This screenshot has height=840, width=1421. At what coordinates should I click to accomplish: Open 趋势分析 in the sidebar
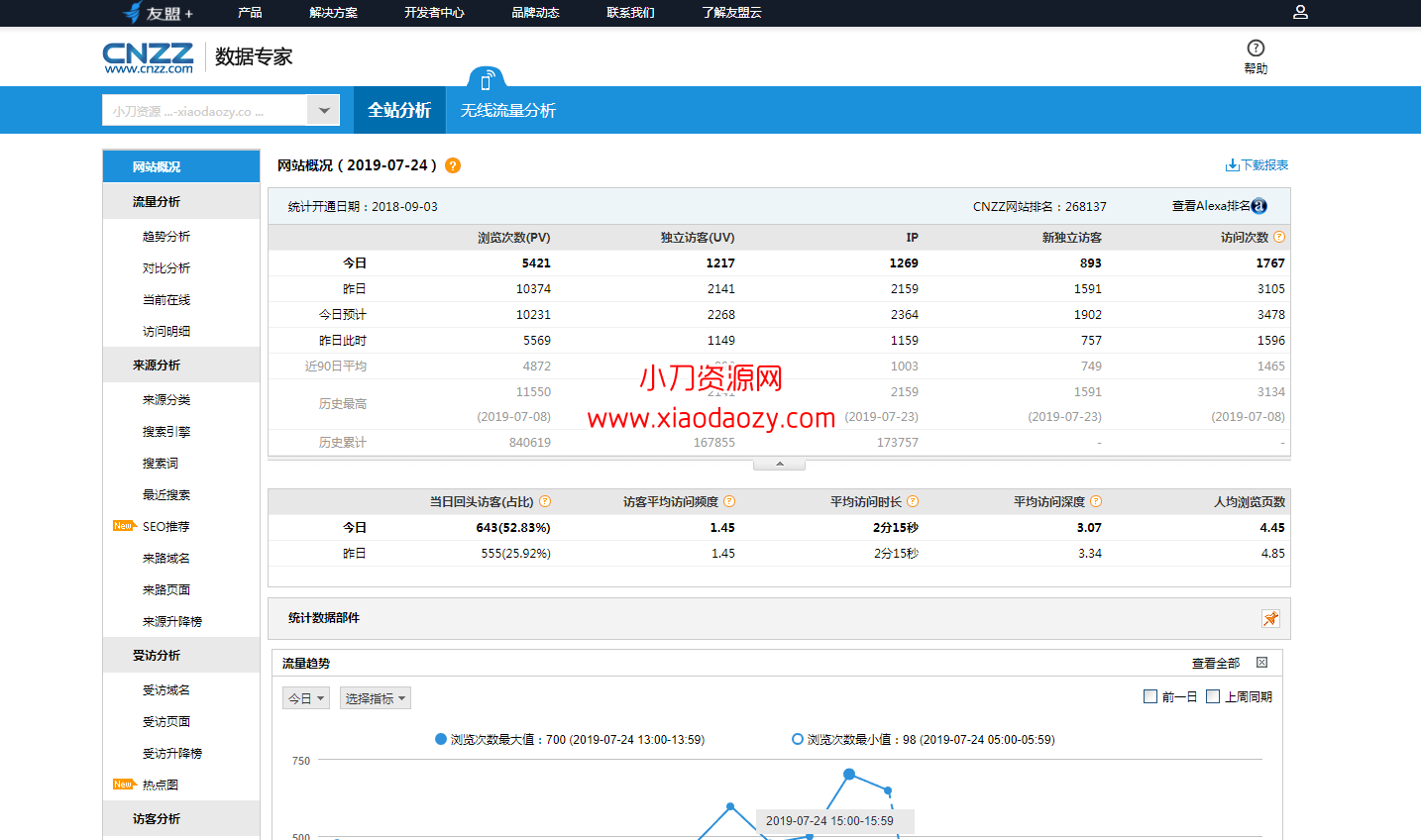click(x=166, y=237)
